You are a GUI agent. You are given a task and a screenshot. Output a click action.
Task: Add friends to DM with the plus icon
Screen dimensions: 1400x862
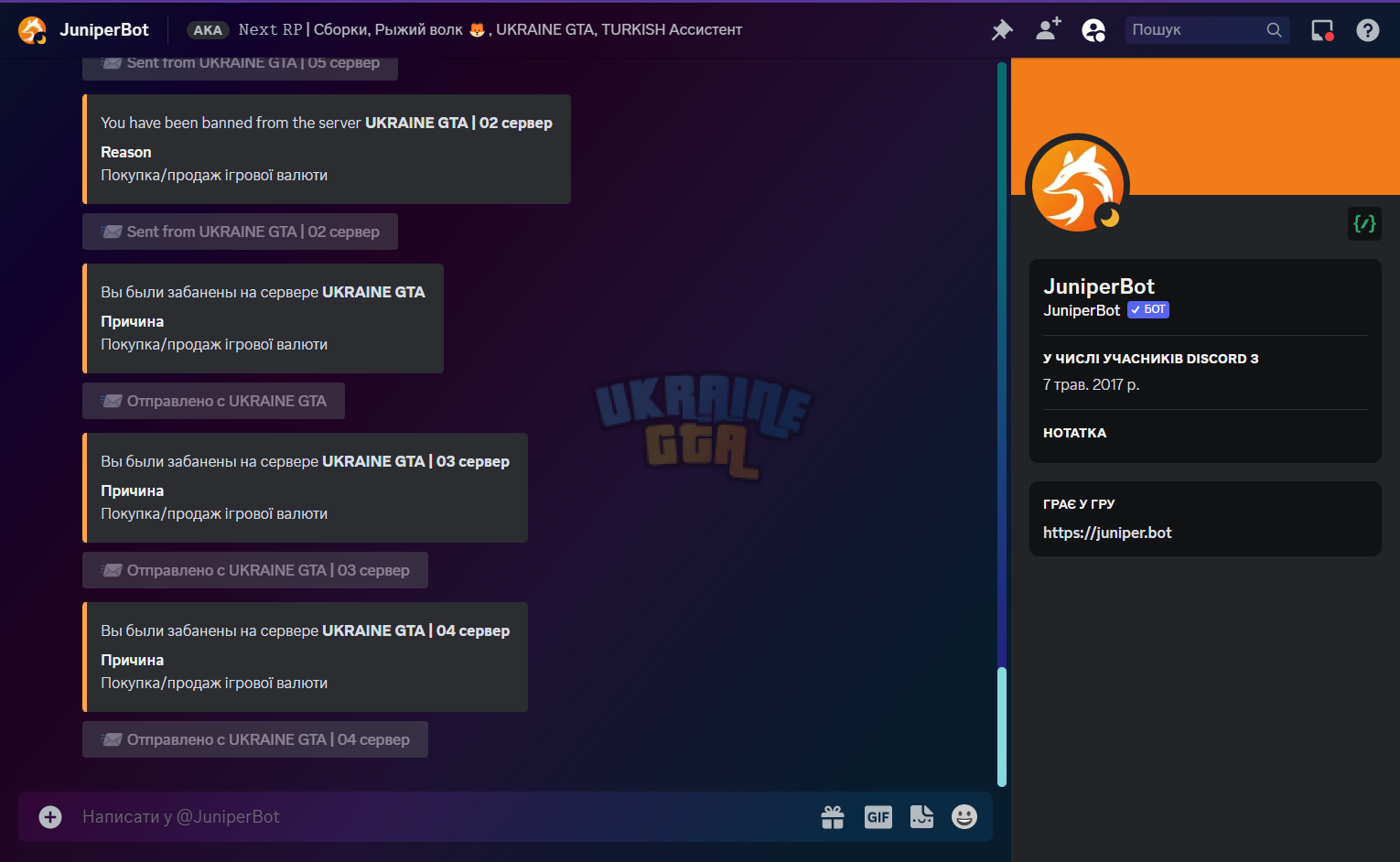pyautogui.click(x=1049, y=29)
